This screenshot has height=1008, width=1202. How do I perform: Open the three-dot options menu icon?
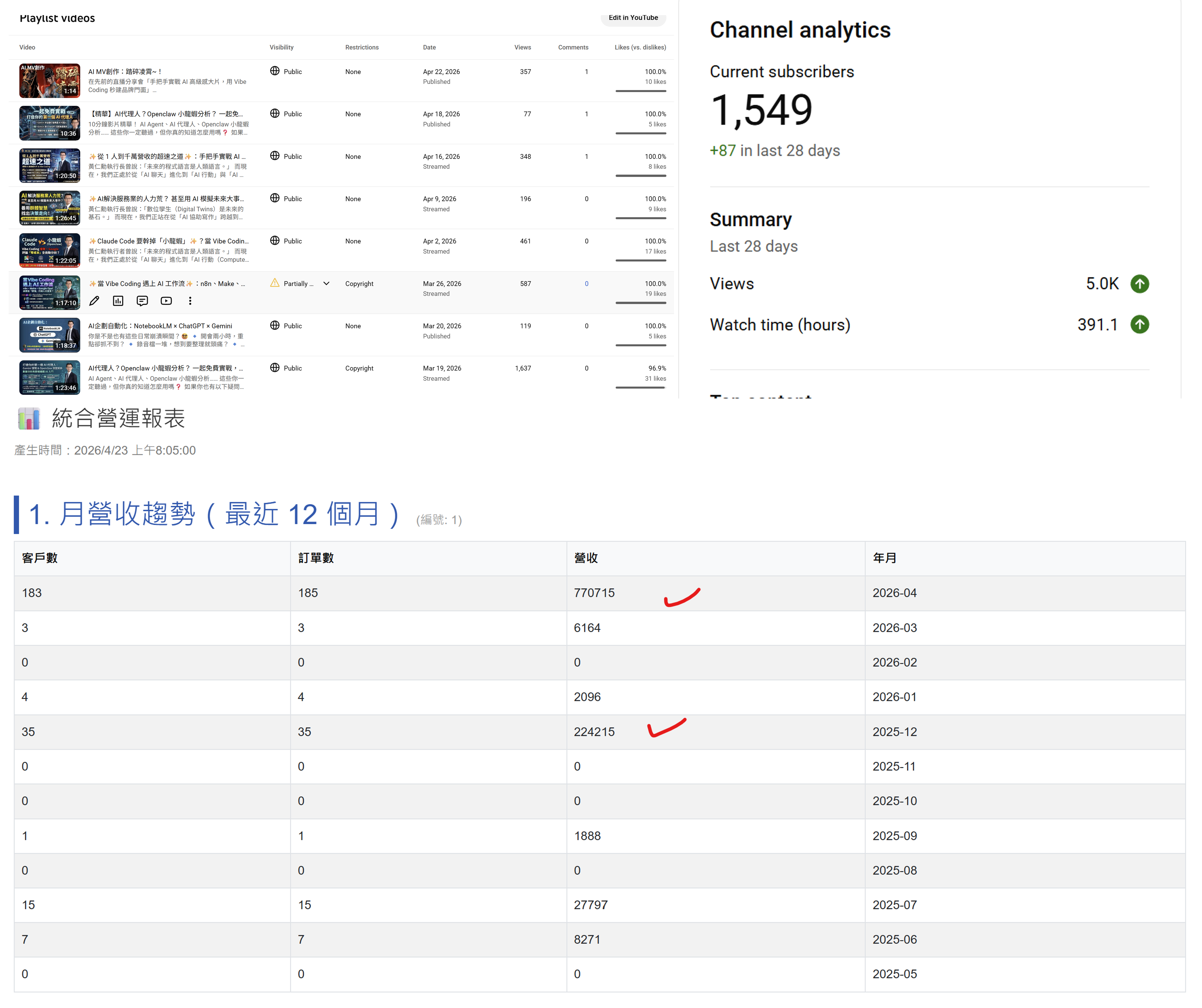pyautogui.click(x=191, y=301)
